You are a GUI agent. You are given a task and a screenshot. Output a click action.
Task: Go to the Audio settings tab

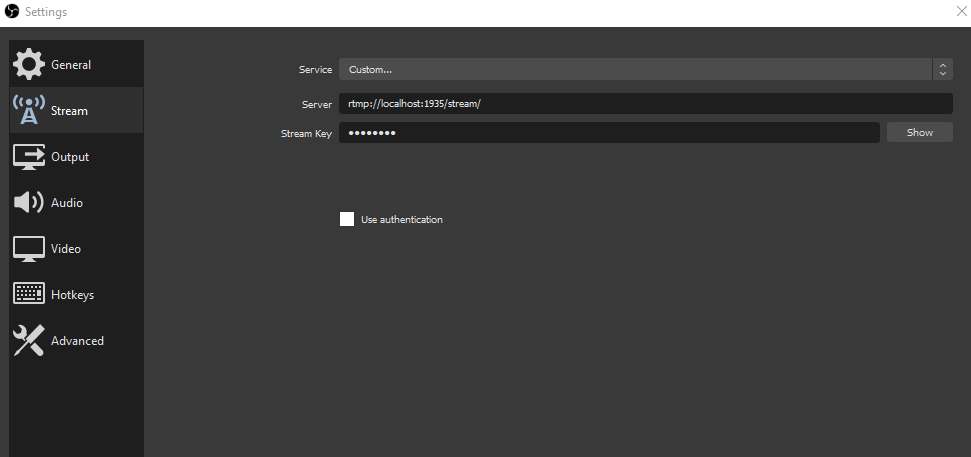tap(77, 202)
